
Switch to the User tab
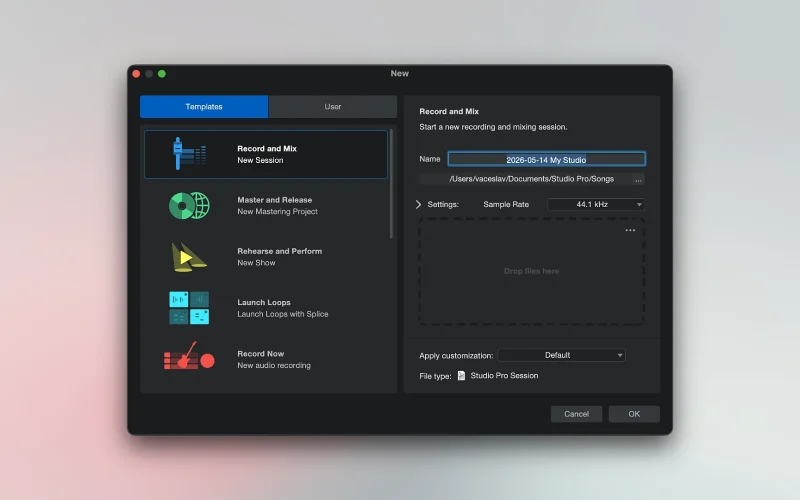(x=333, y=107)
